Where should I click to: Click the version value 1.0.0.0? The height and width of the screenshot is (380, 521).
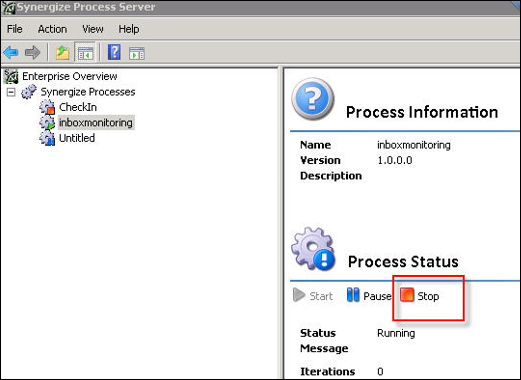coord(395,160)
